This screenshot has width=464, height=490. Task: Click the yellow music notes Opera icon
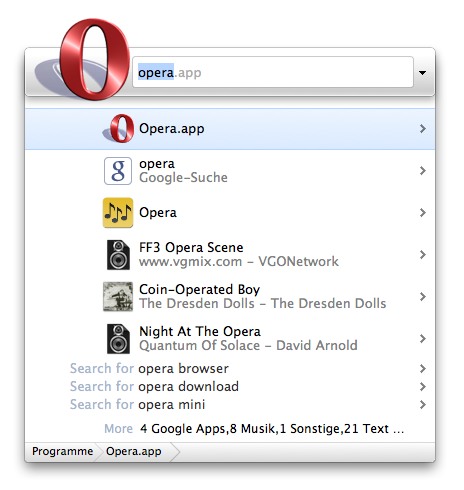118,213
